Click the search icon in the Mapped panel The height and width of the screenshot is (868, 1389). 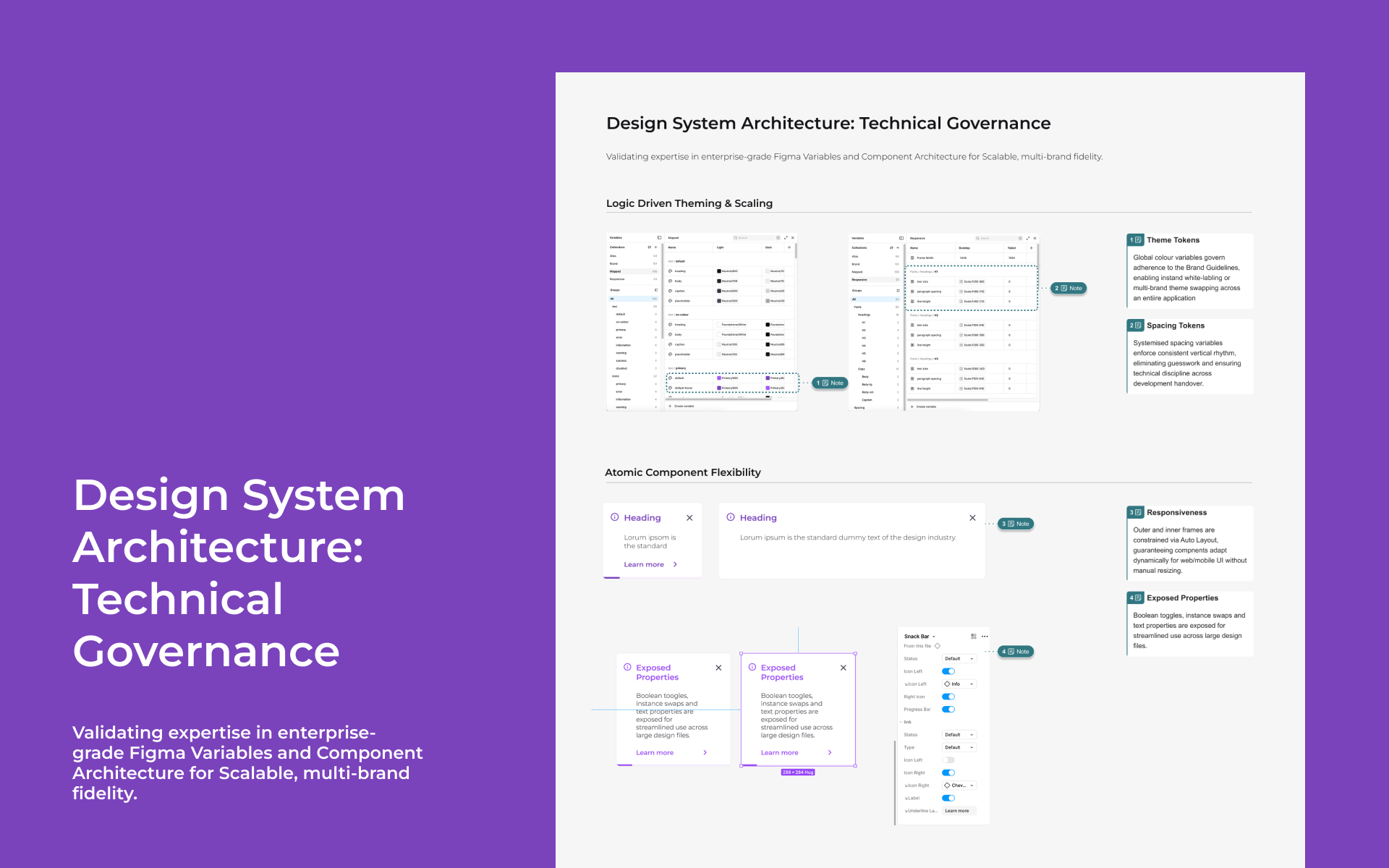point(735,238)
